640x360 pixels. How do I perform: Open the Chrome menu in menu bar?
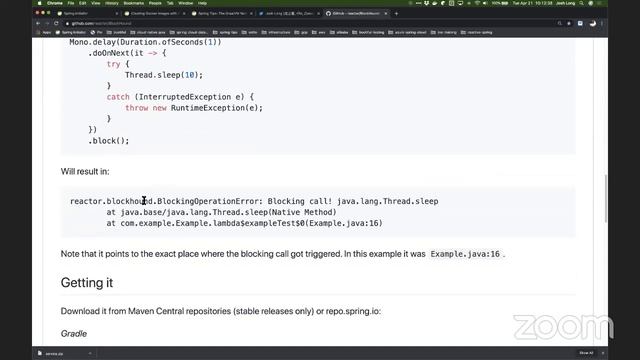pyautogui.click(x=55, y=3)
